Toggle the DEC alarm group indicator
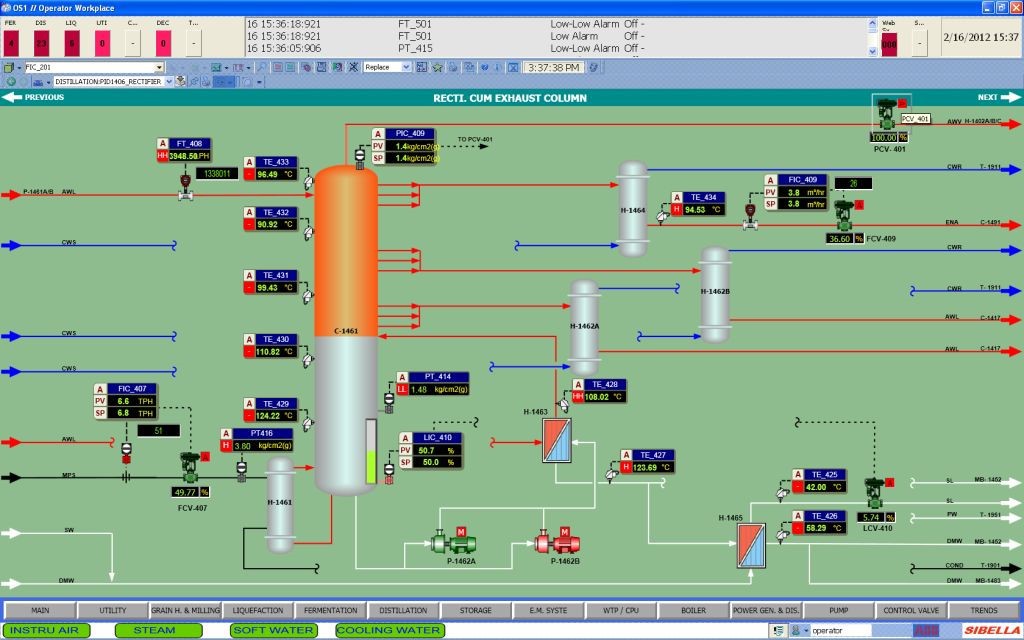 (x=163, y=43)
